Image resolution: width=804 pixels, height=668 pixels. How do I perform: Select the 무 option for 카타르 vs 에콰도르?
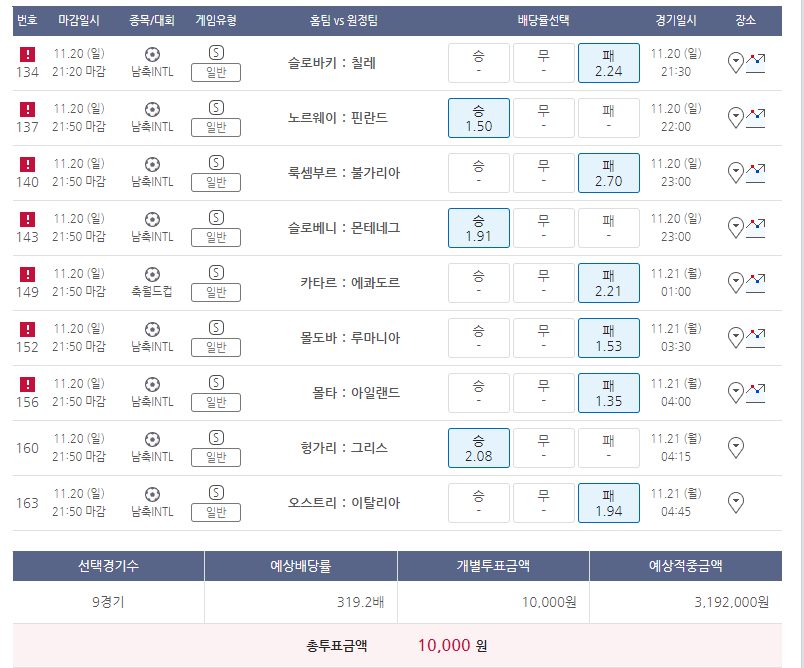click(x=544, y=283)
